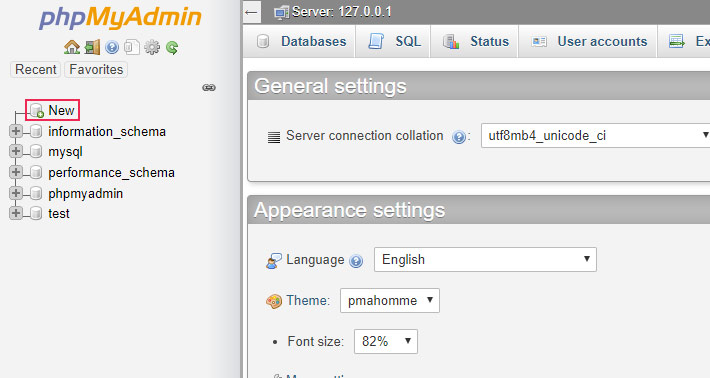Click the server monitor icon in breadcrumb
Image resolution: width=710 pixels, height=378 pixels.
pos(281,12)
